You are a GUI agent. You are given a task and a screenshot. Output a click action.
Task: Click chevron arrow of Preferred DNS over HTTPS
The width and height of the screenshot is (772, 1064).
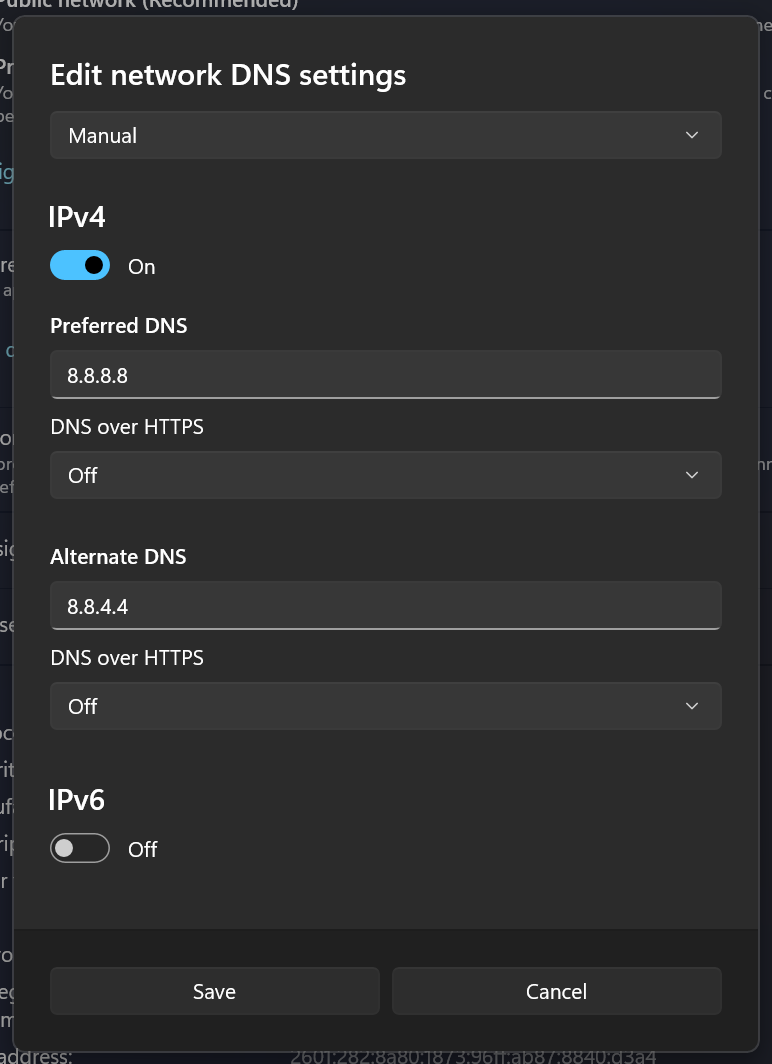(692, 475)
